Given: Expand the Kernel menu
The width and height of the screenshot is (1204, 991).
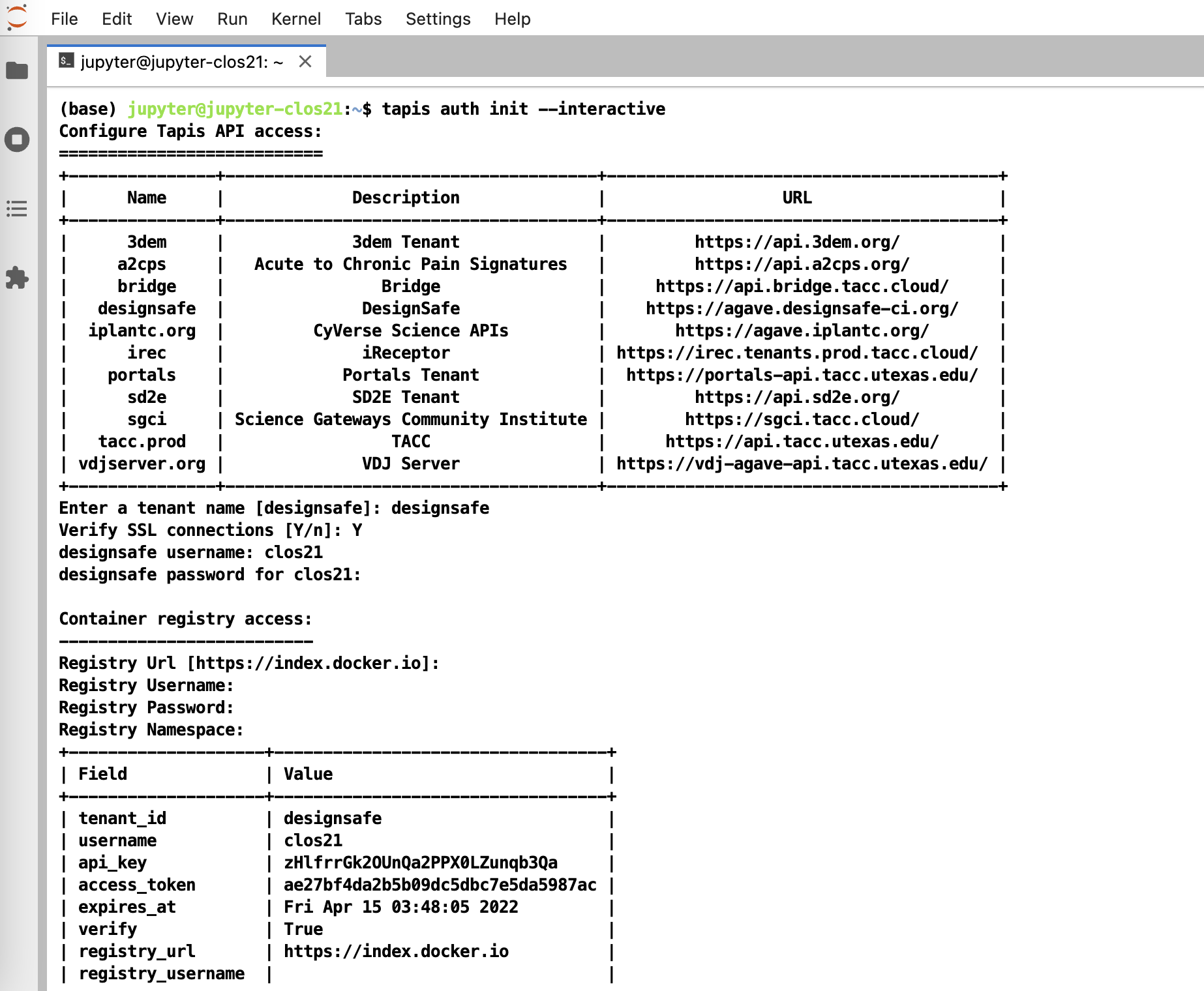Looking at the screenshot, I should click(296, 19).
